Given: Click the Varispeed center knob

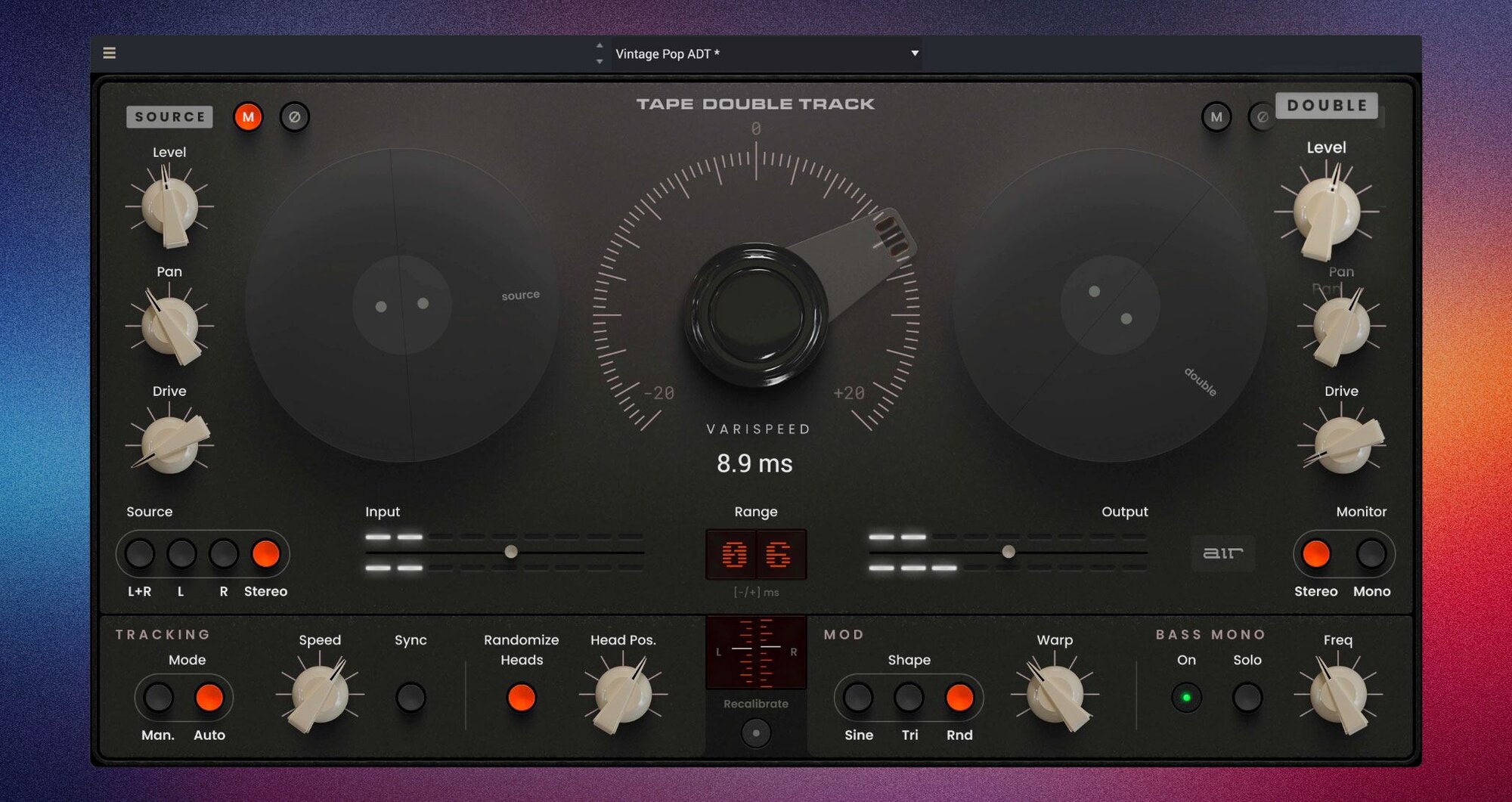Looking at the screenshot, I should coord(755,314).
